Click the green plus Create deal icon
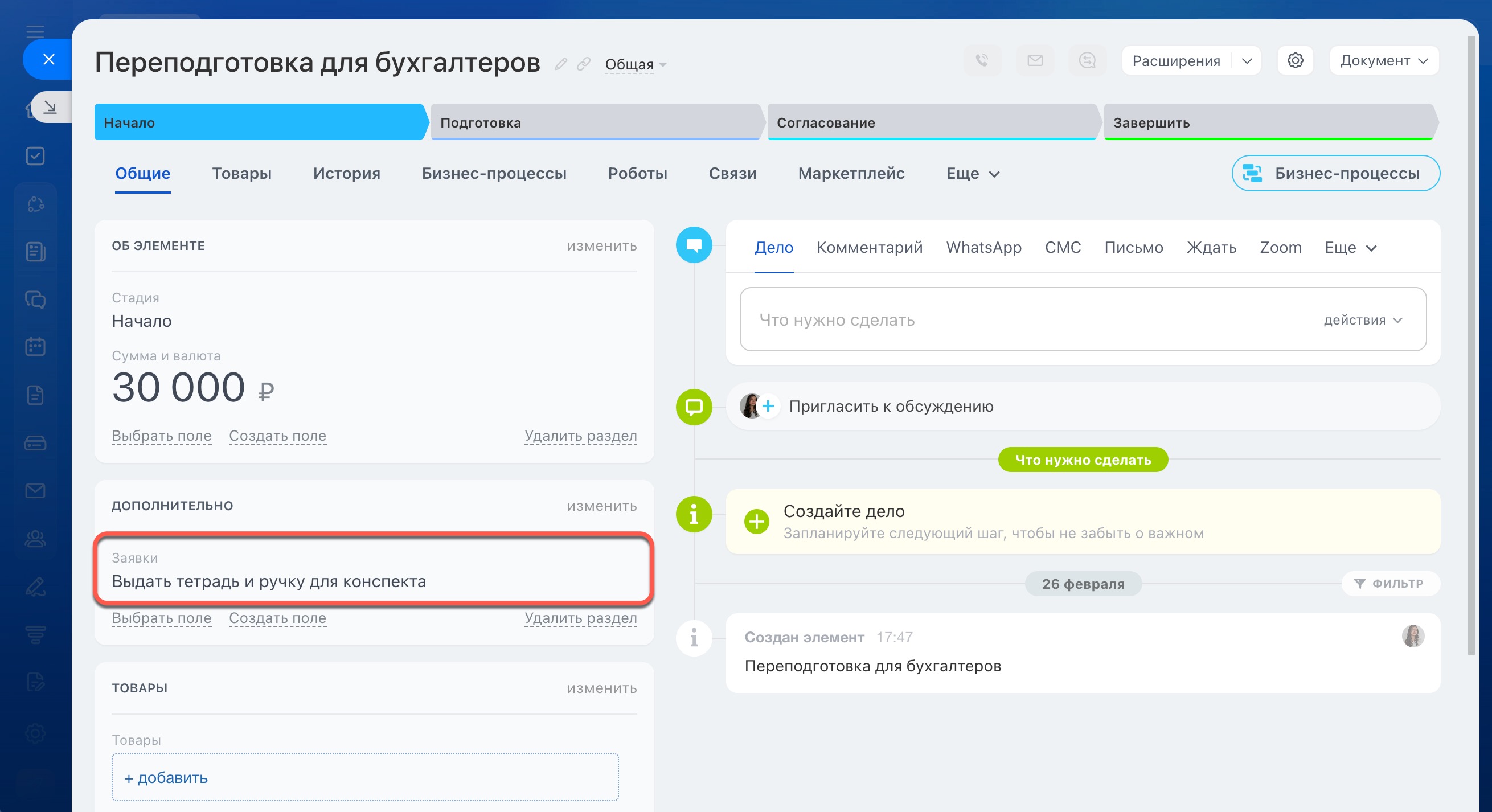1492x812 pixels. click(756, 521)
